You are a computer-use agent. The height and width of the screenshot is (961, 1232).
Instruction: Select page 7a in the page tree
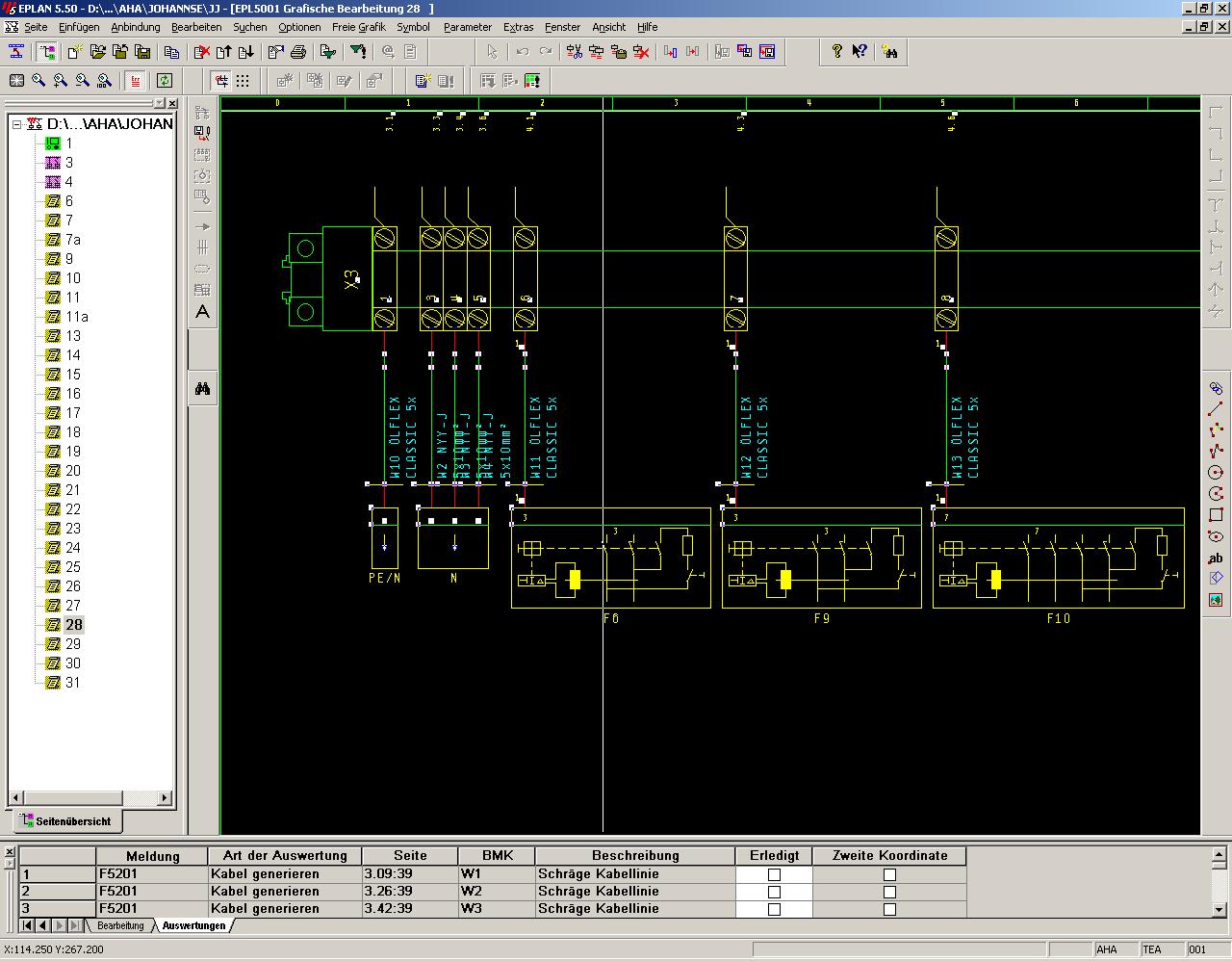click(x=72, y=240)
